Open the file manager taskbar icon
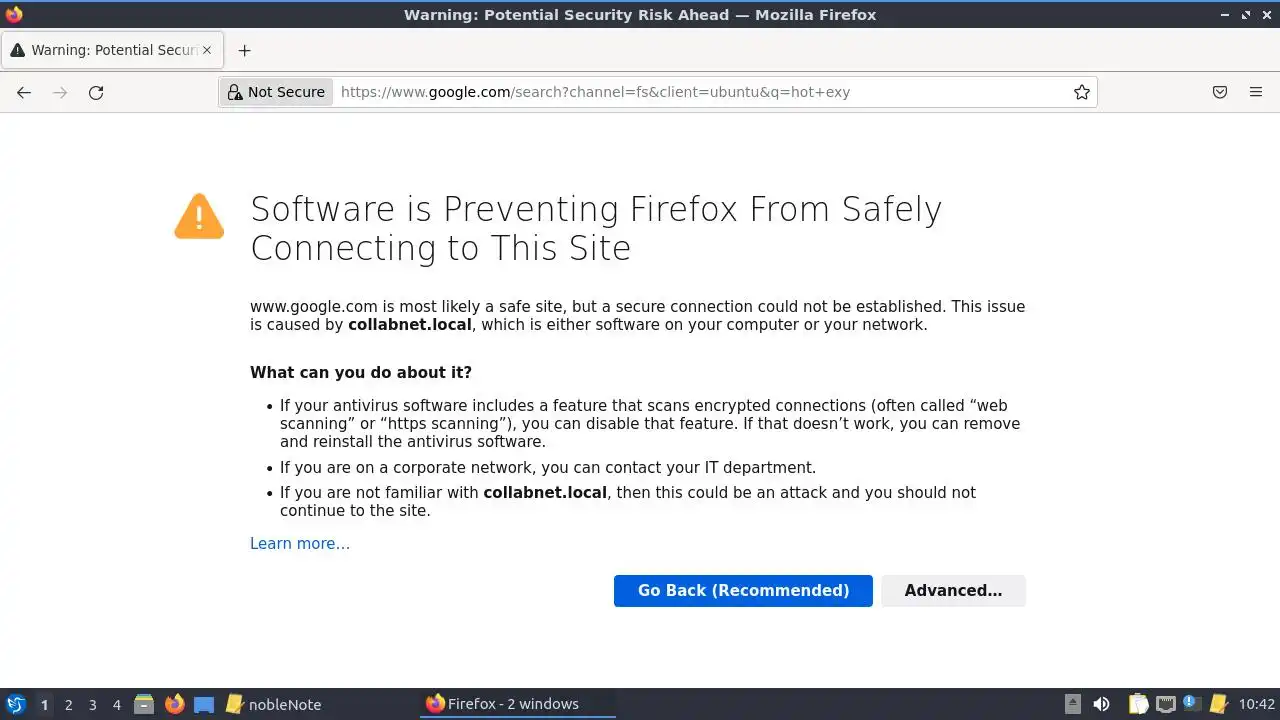Image resolution: width=1280 pixels, height=720 pixels. click(x=144, y=704)
